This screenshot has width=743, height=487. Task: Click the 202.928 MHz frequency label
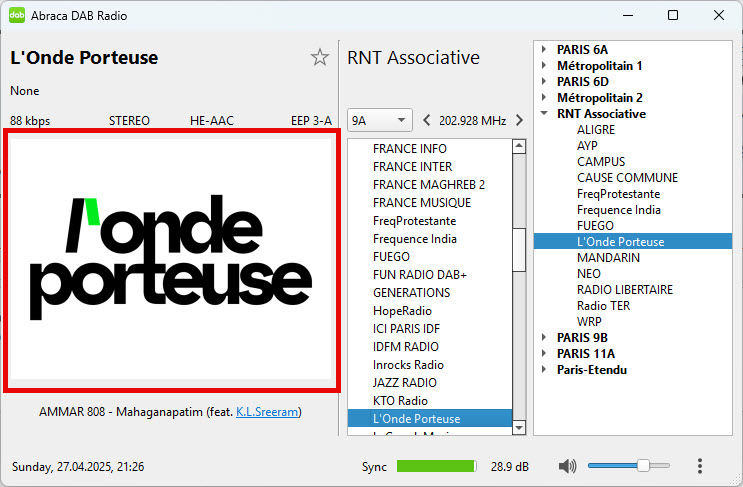coord(472,120)
